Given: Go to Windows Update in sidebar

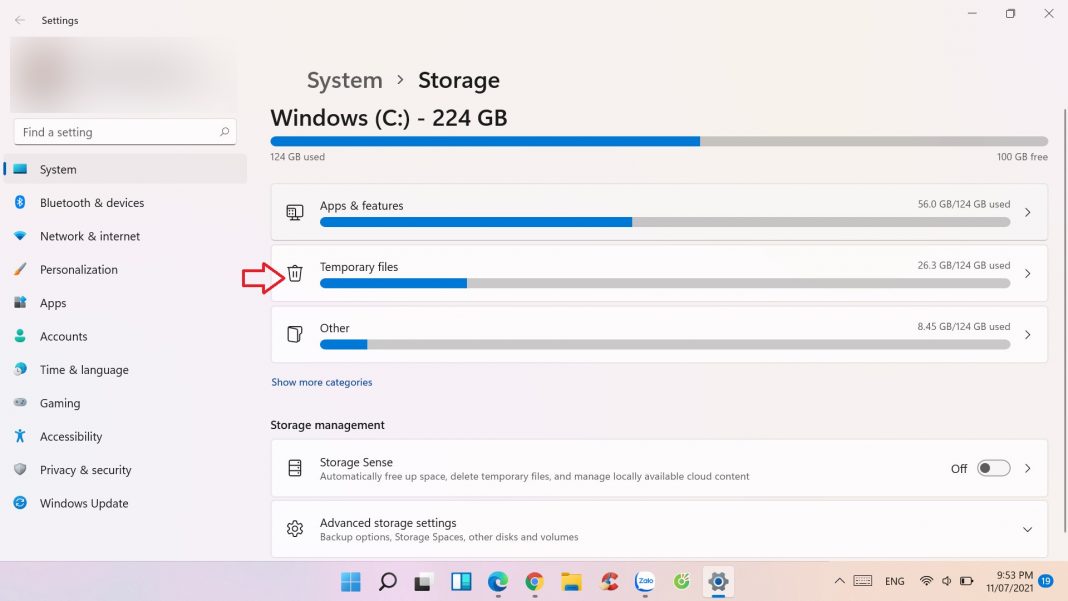Looking at the screenshot, I should pos(84,503).
